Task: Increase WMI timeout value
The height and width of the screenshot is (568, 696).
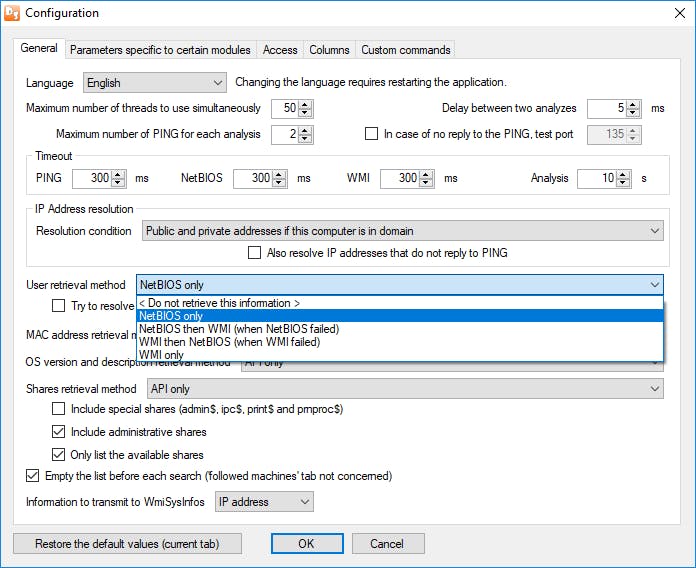Action: 426,174
